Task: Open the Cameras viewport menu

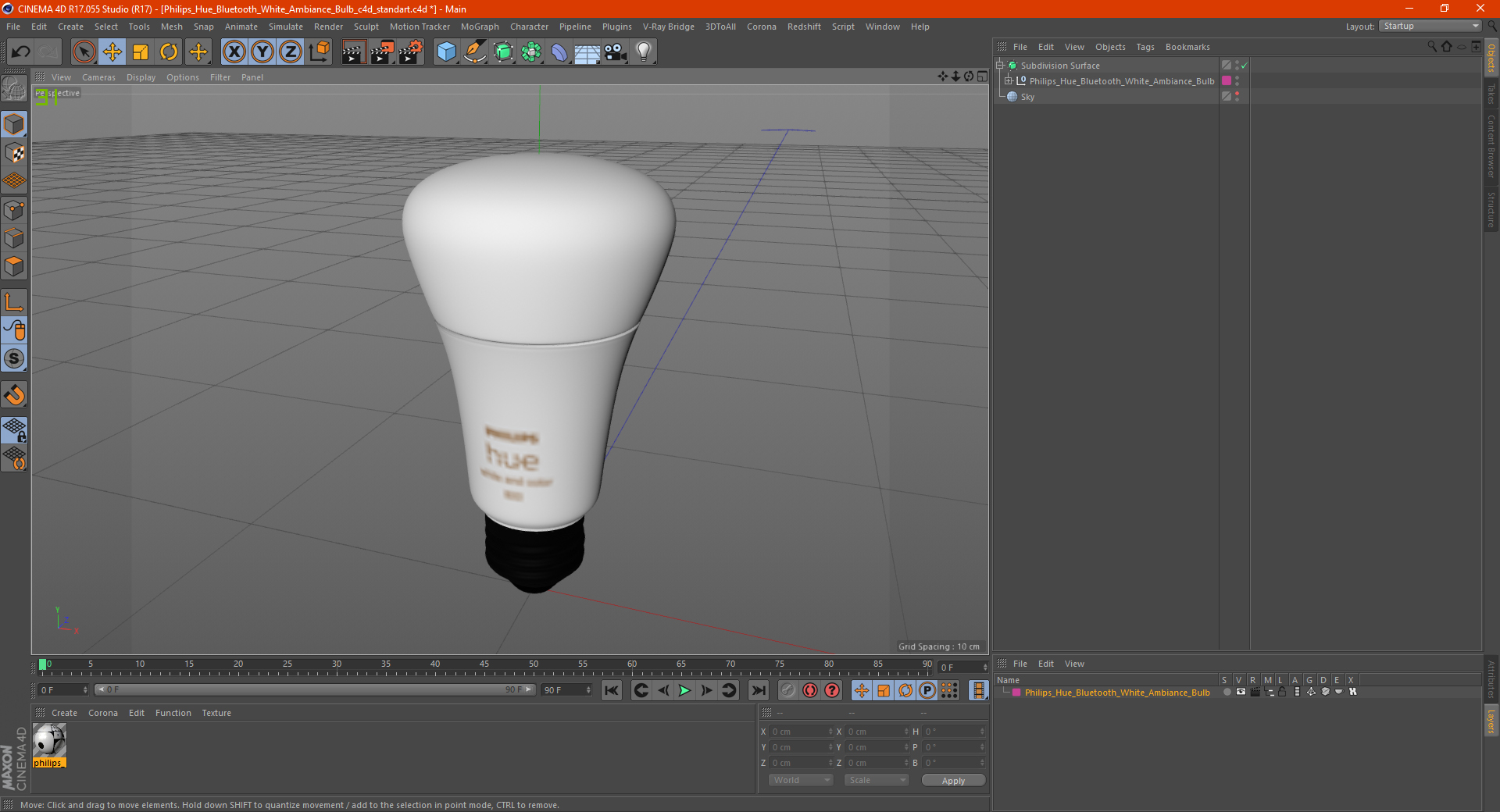Action: coord(98,77)
